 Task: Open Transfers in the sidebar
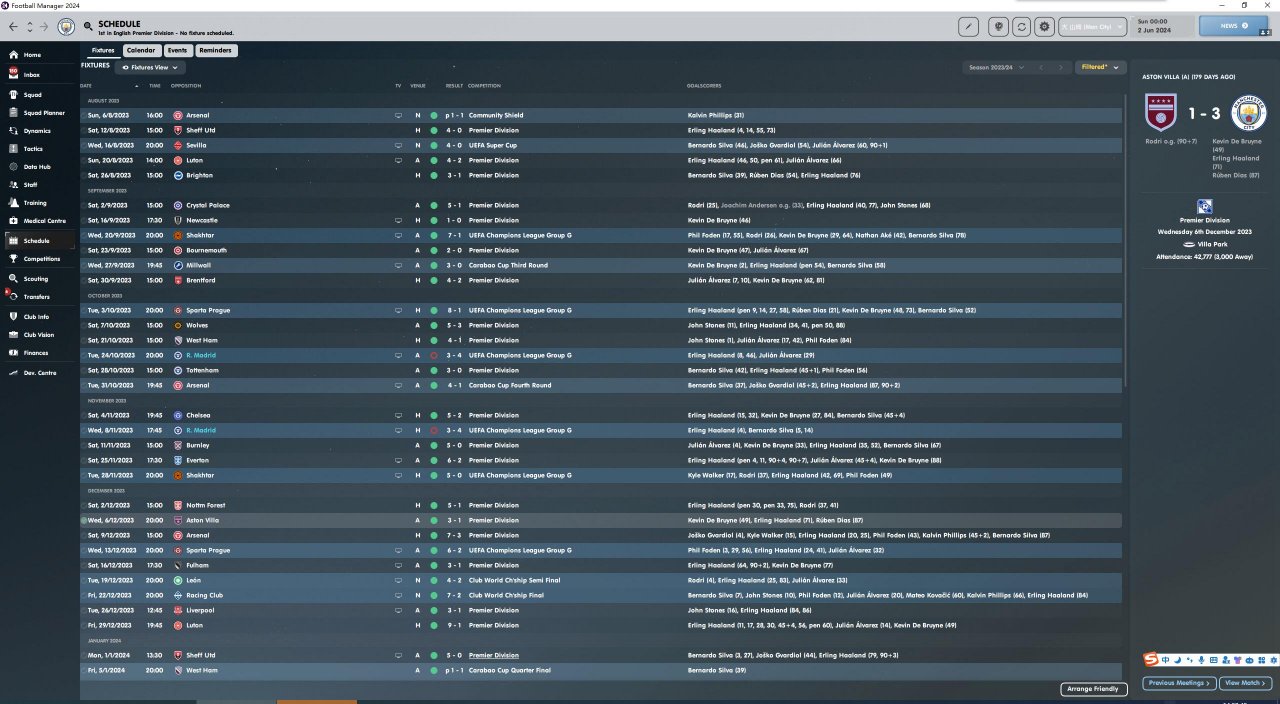[x=38, y=297]
